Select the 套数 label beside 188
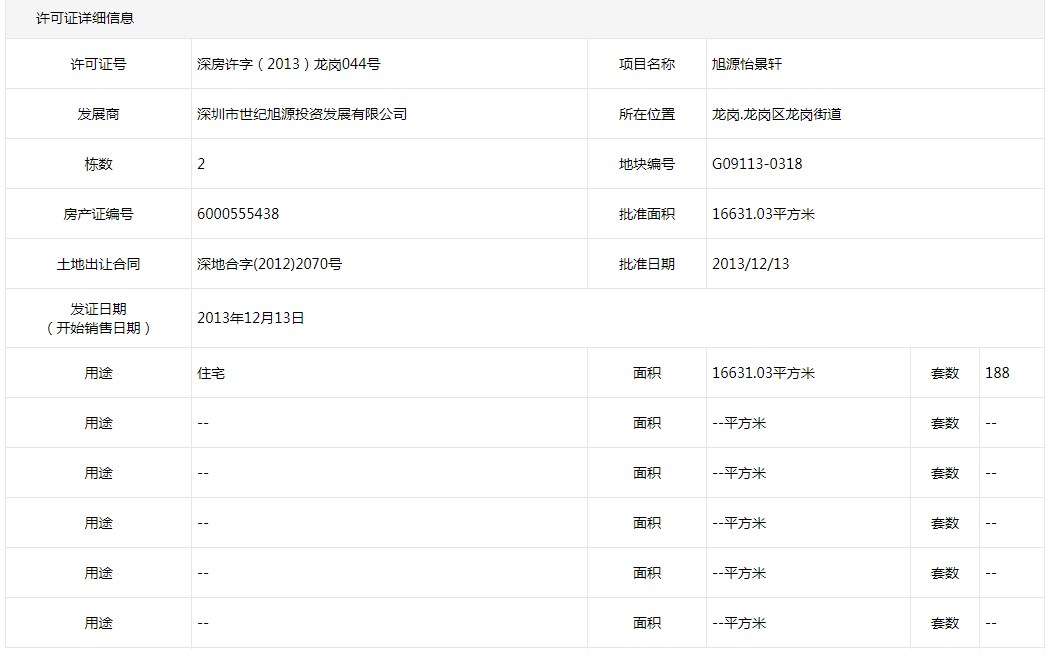 point(945,373)
